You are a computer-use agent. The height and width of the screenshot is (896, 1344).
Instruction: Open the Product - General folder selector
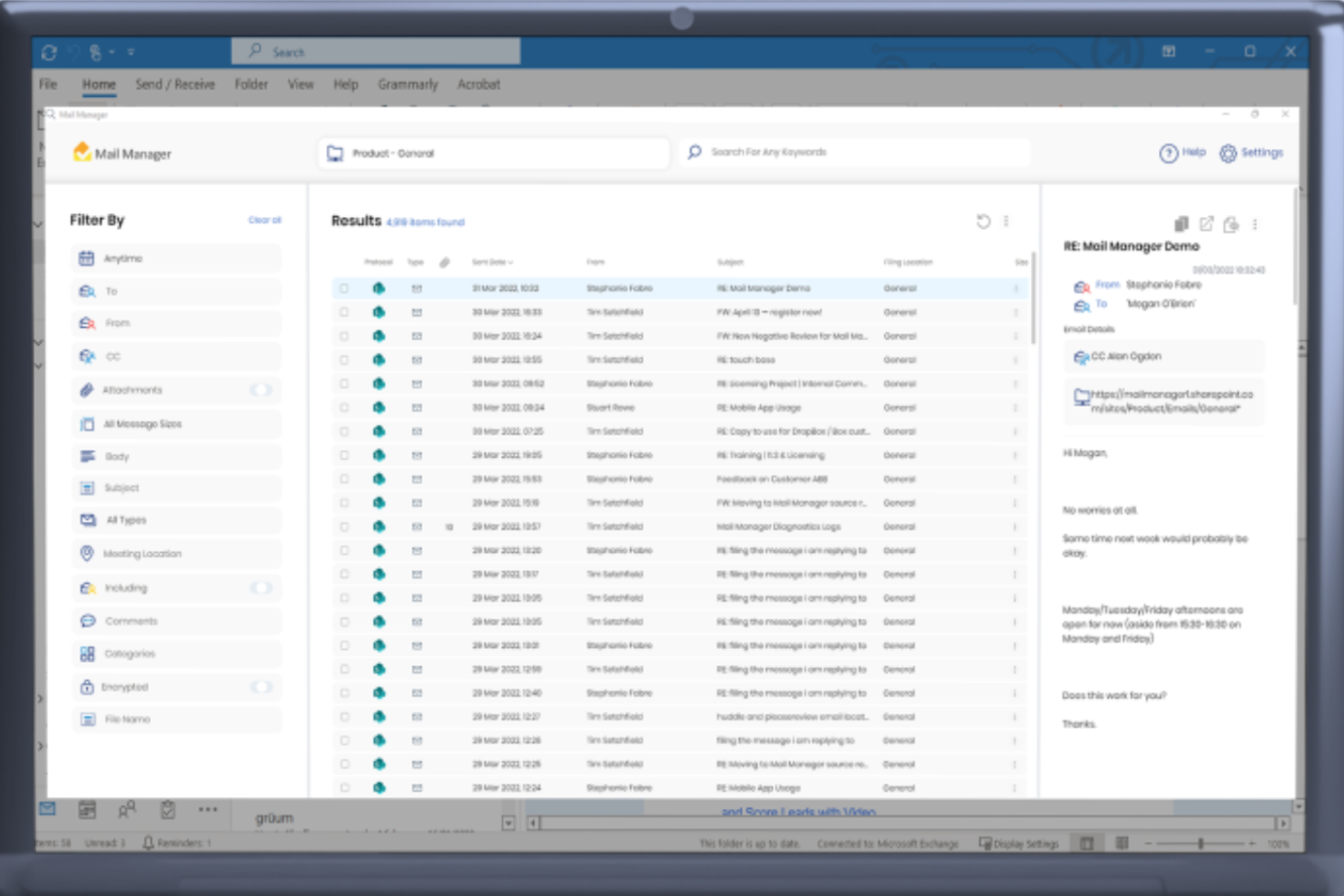point(493,153)
